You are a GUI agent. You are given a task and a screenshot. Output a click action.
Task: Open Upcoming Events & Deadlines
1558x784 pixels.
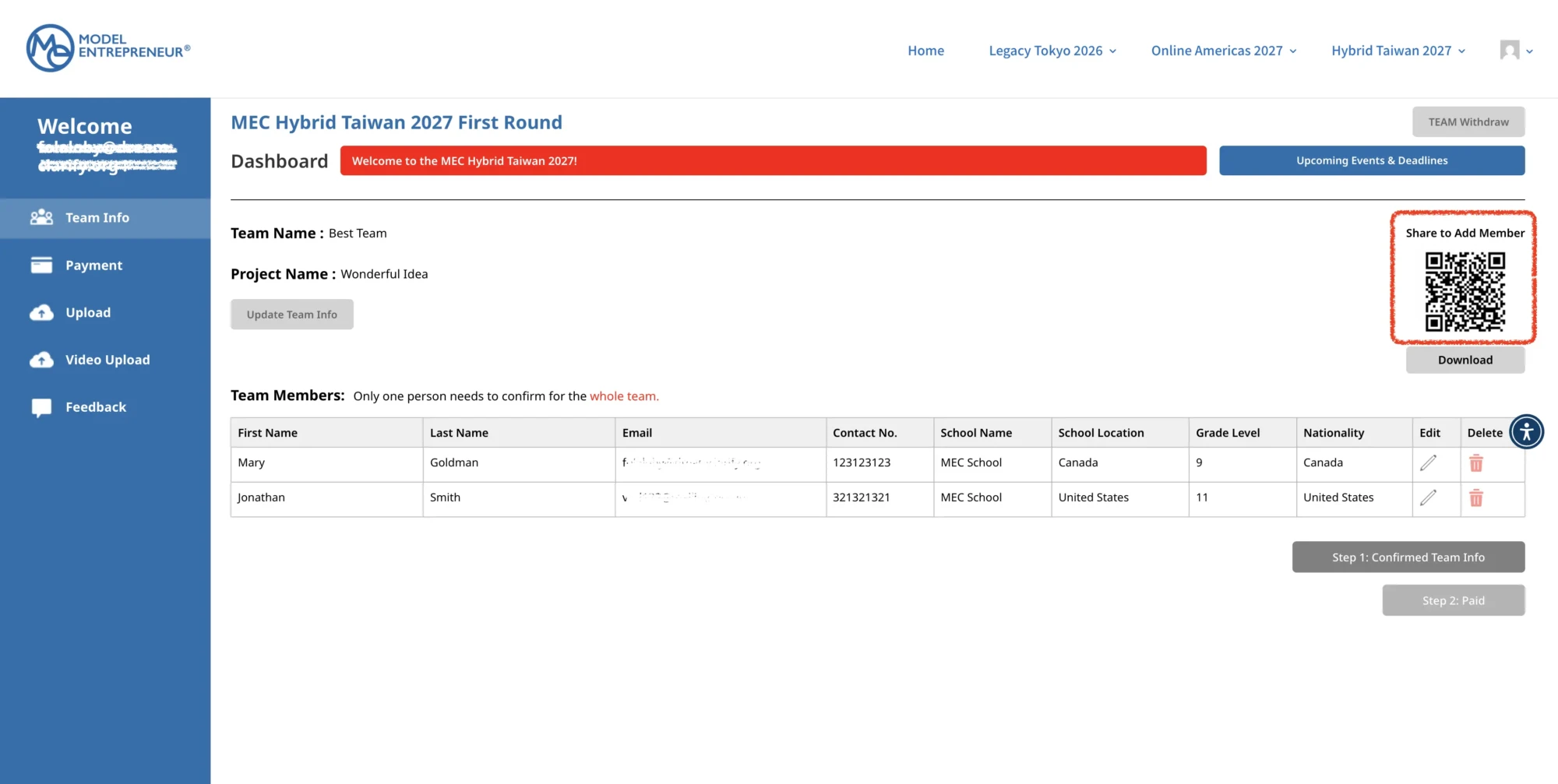click(1372, 160)
